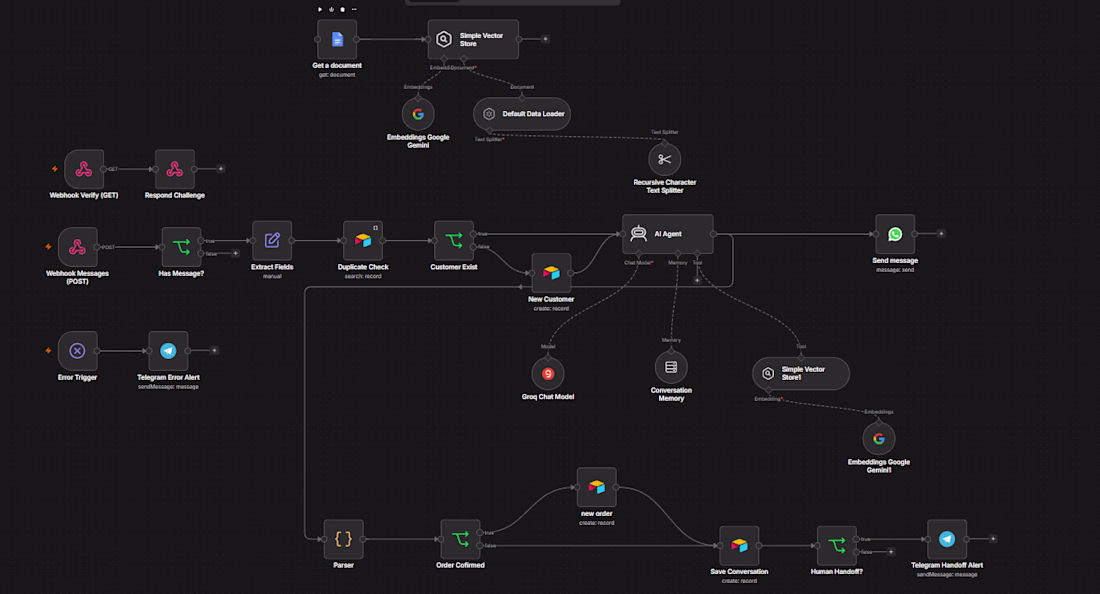The image size is (1100, 594).
Task: Add a node on Has Message? false branch
Action: [x=235, y=254]
